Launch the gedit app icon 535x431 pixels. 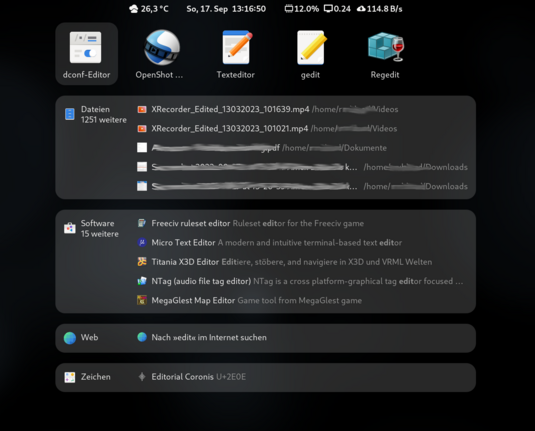[x=311, y=47]
